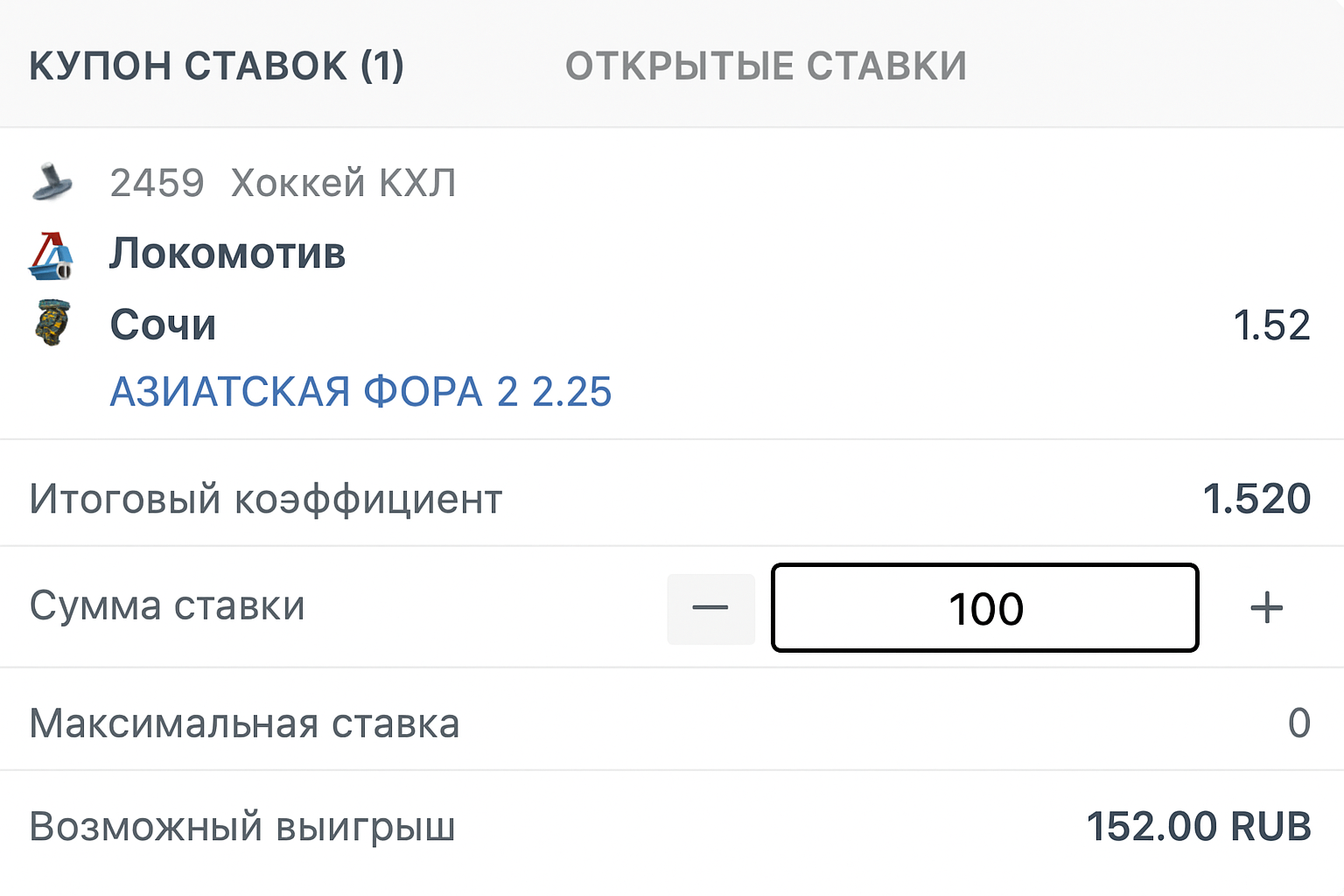Click the Максимальная ставка value

tap(1298, 723)
